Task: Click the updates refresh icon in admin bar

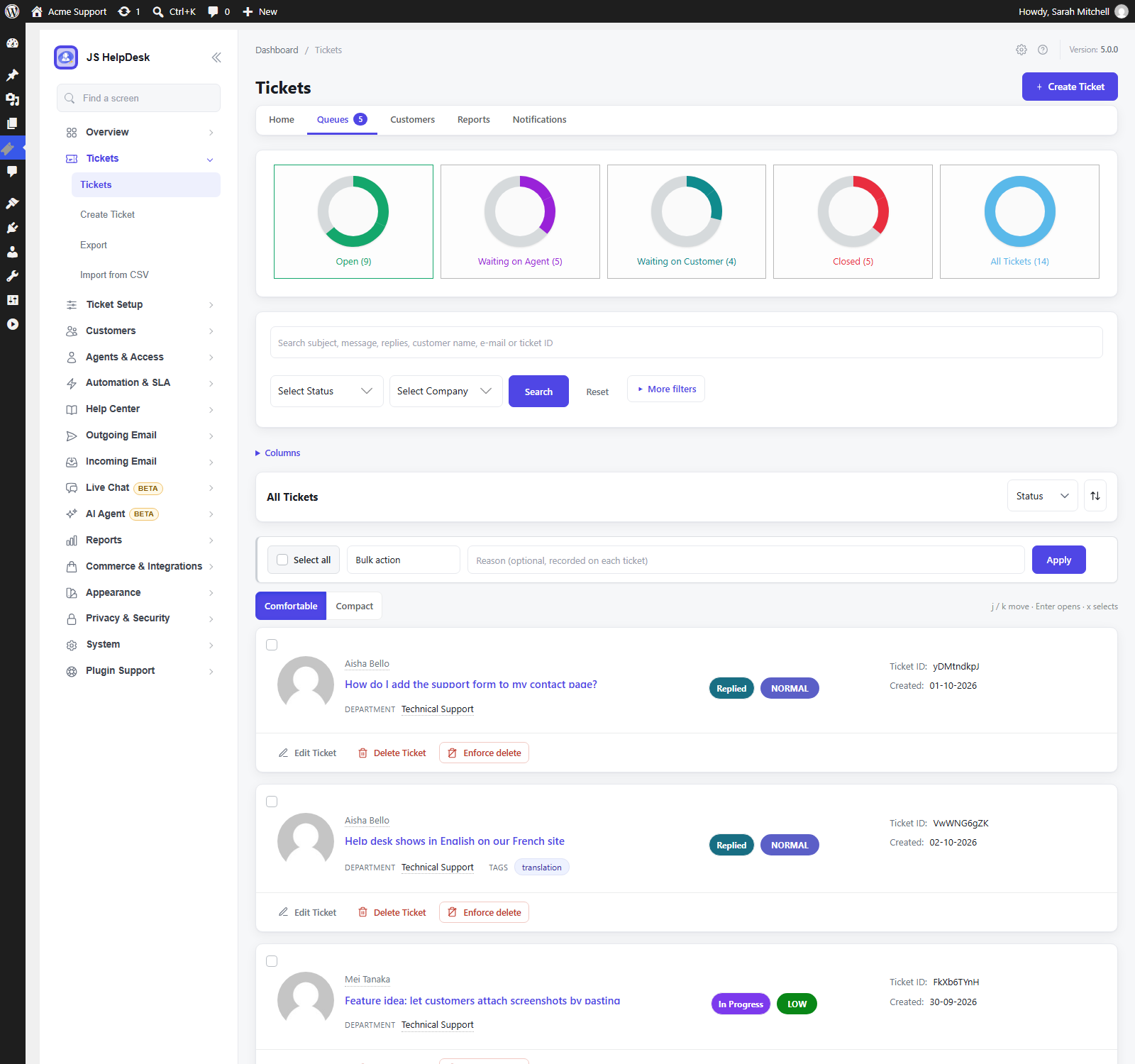Action: pyautogui.click(x=124, y=11)
